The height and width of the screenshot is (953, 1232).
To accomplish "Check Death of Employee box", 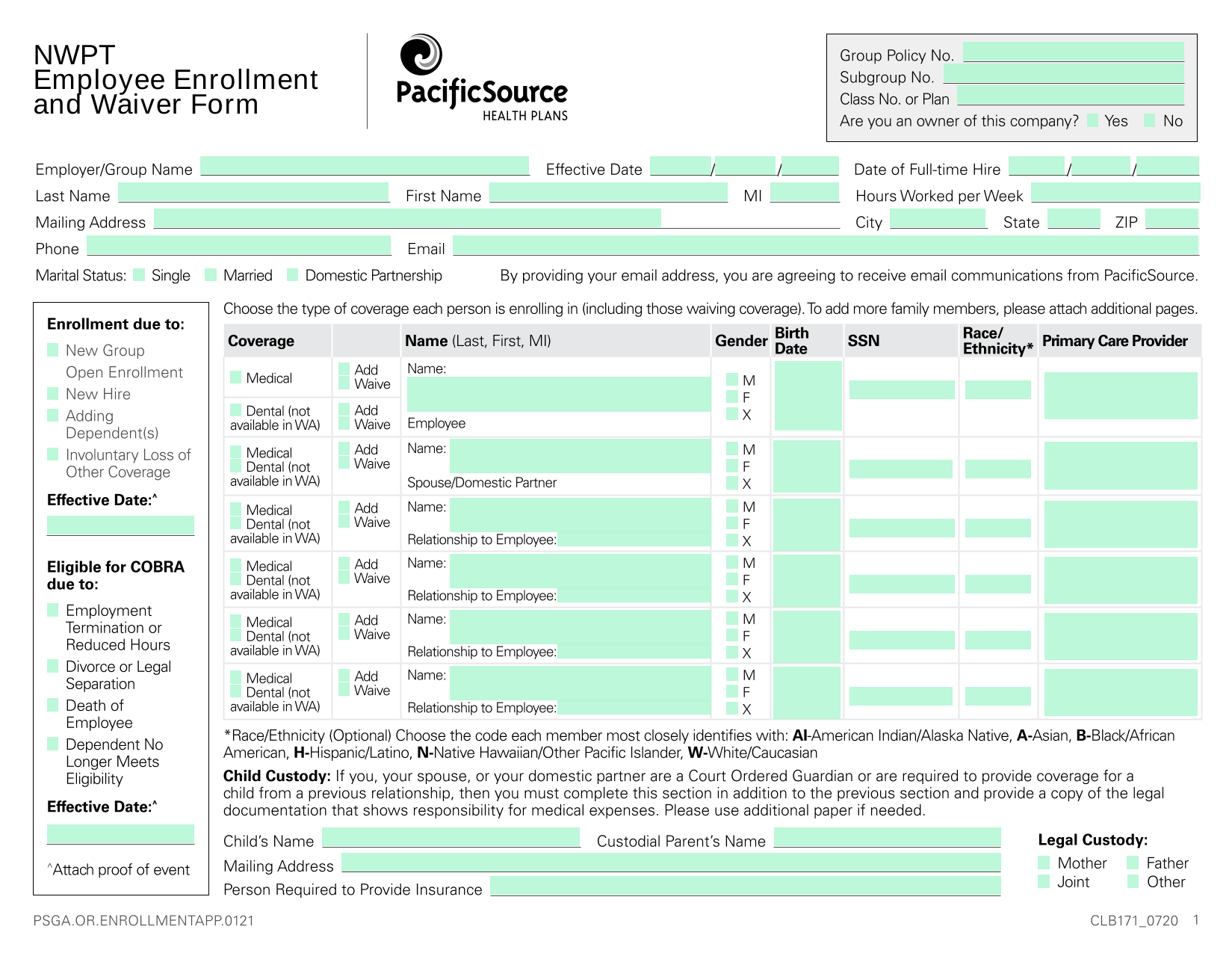I will (53, 705).
